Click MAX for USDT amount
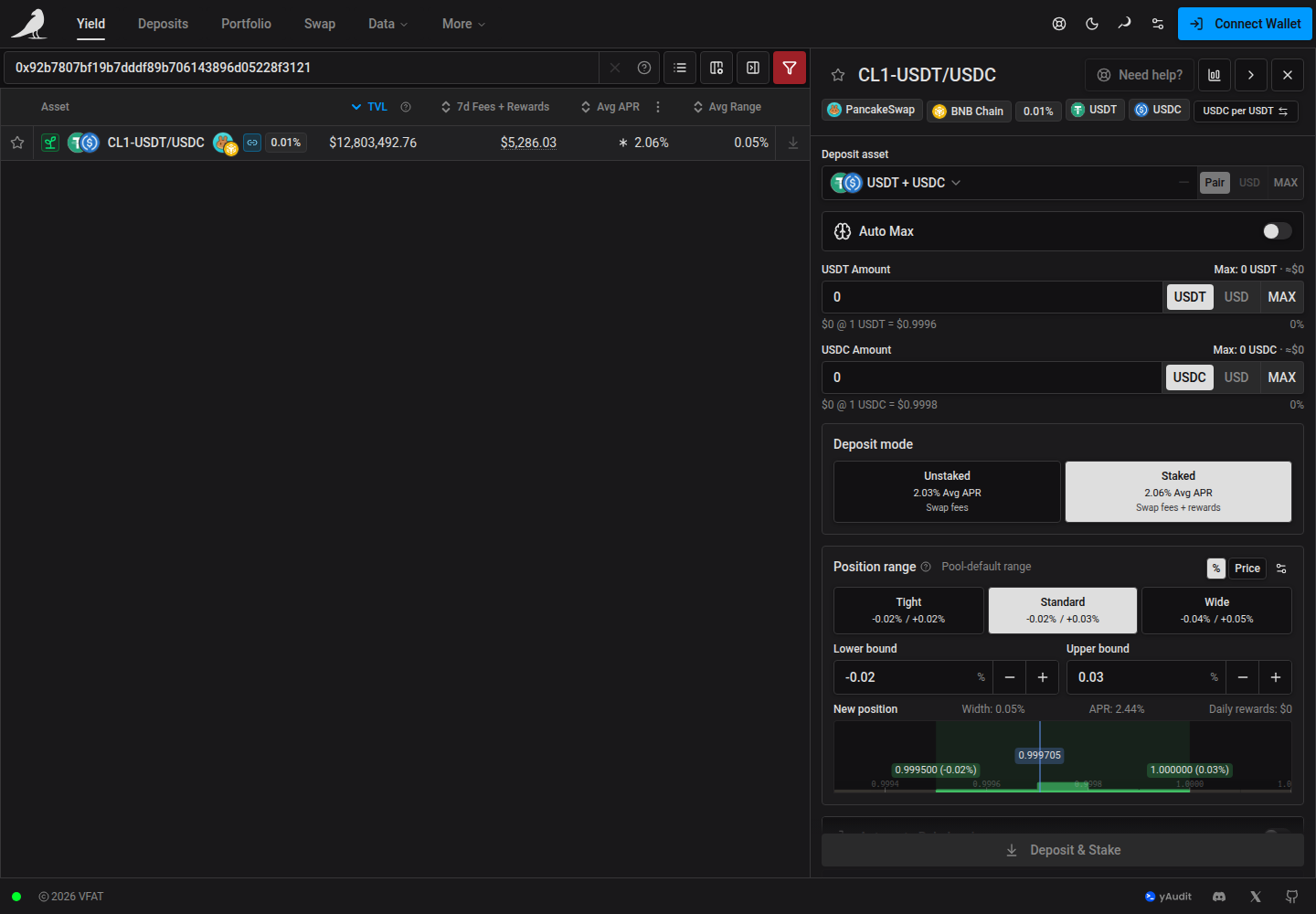This screenshot has width=1316, height=914. click(1281, 297)
